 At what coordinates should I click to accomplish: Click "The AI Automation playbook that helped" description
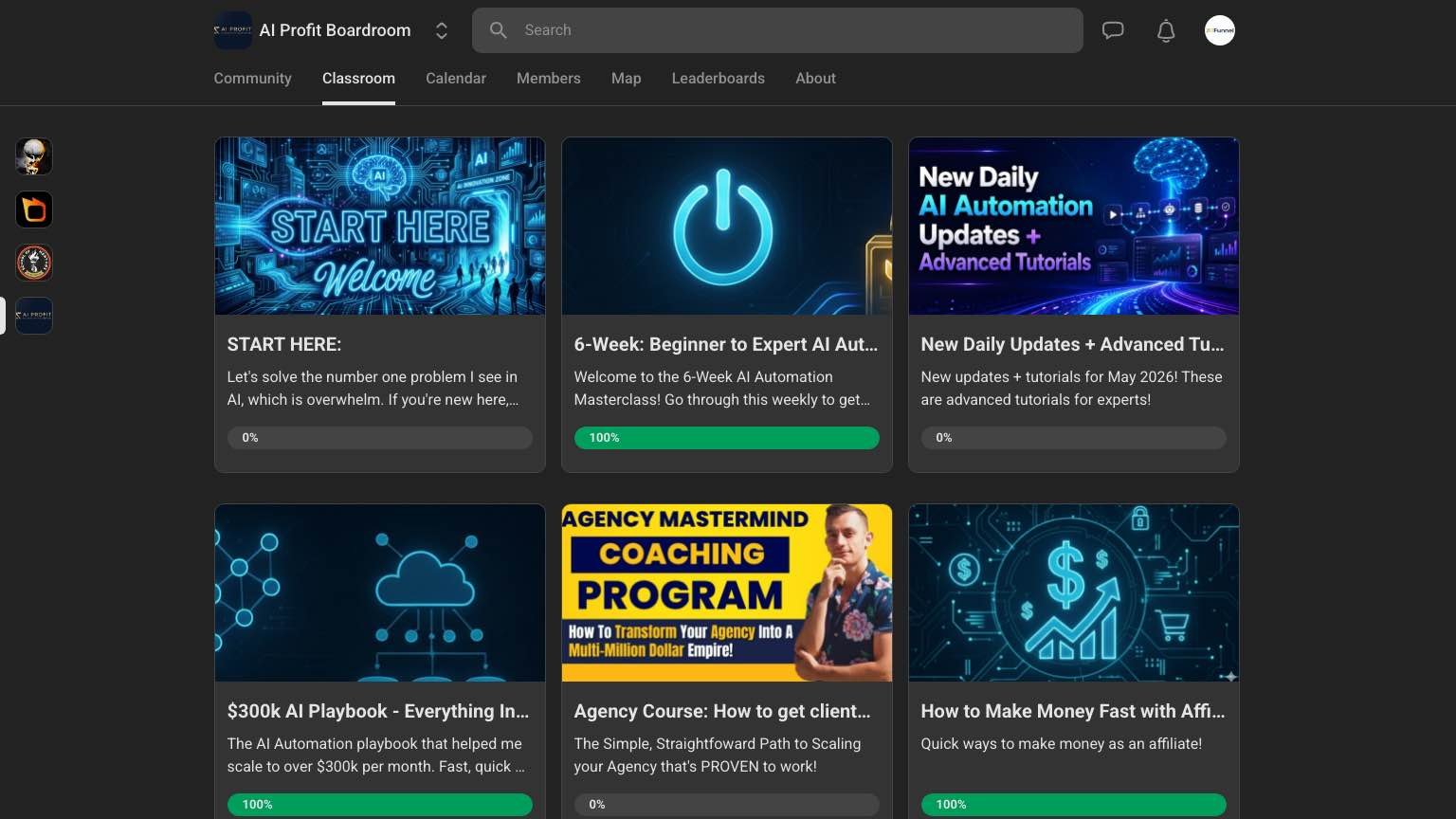coord(376,755)
